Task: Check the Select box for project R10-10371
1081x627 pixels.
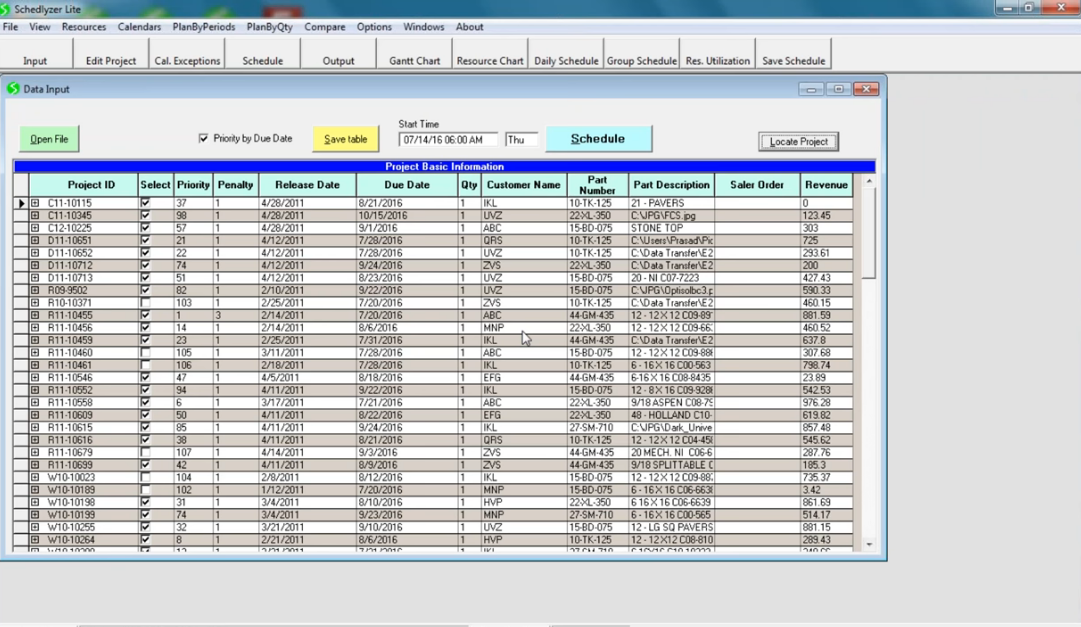Action: tap(146, 303)
